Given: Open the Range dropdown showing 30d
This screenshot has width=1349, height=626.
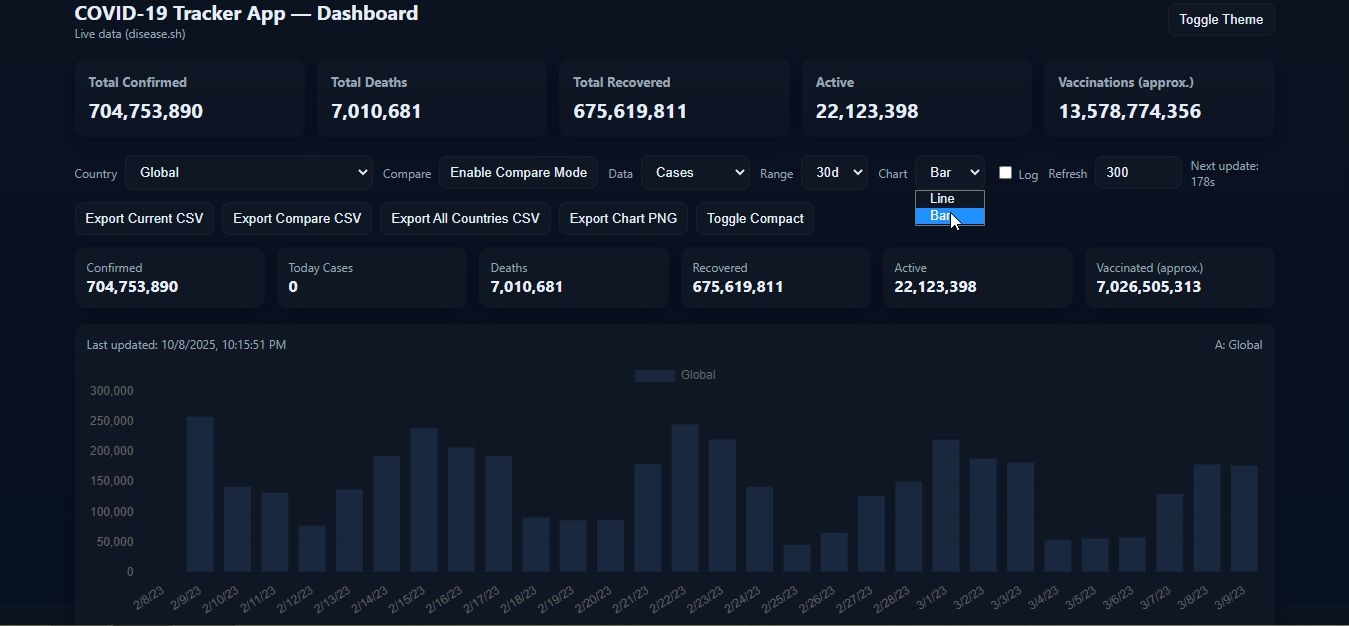Looking at the screenshot, I should click(834, 173).
